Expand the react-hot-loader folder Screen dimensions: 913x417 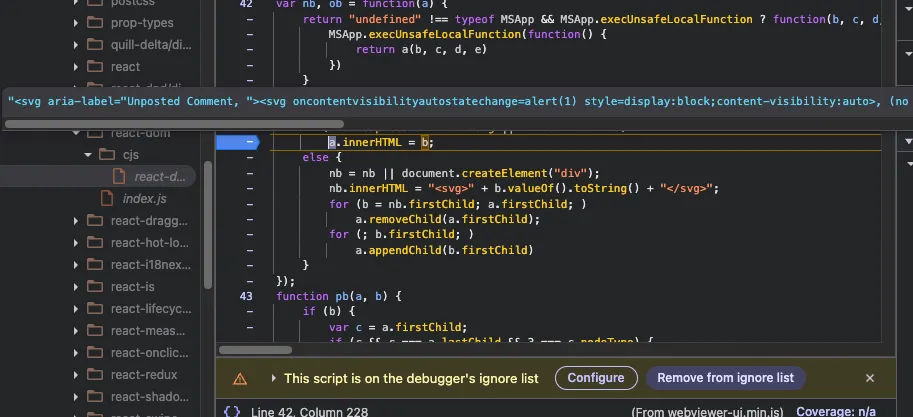[75, 242]
